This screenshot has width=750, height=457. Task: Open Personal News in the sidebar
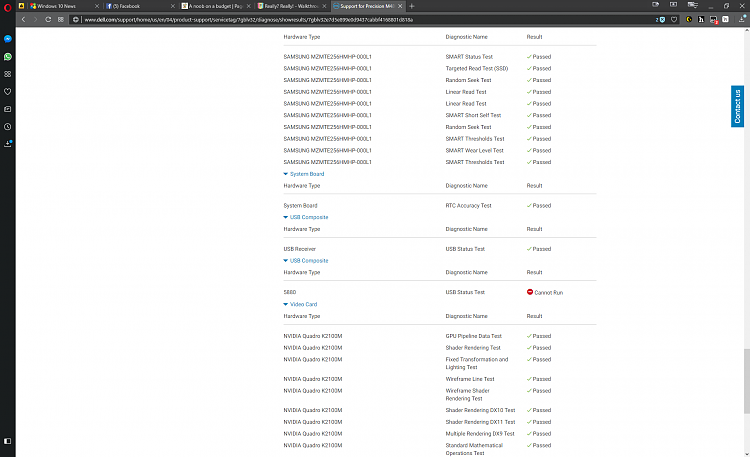pyautogui.click(x=8, y=109)
